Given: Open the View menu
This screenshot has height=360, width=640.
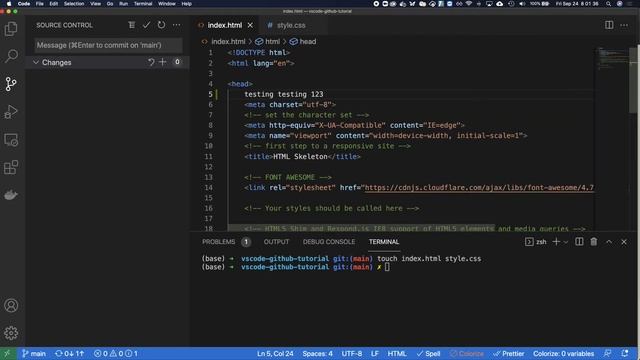Looking at the screenshot, I should click(x=96, y=4).
